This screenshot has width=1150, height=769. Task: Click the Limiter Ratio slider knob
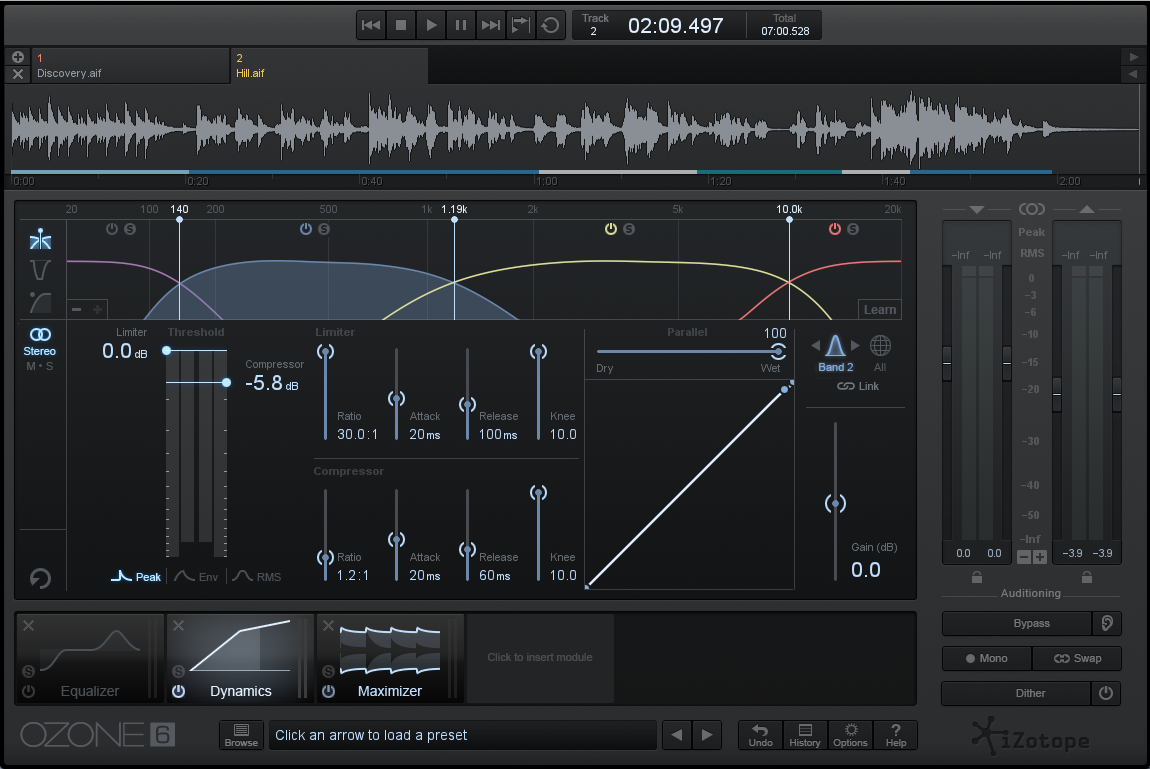pyautogui.click(x=325, y=352)
